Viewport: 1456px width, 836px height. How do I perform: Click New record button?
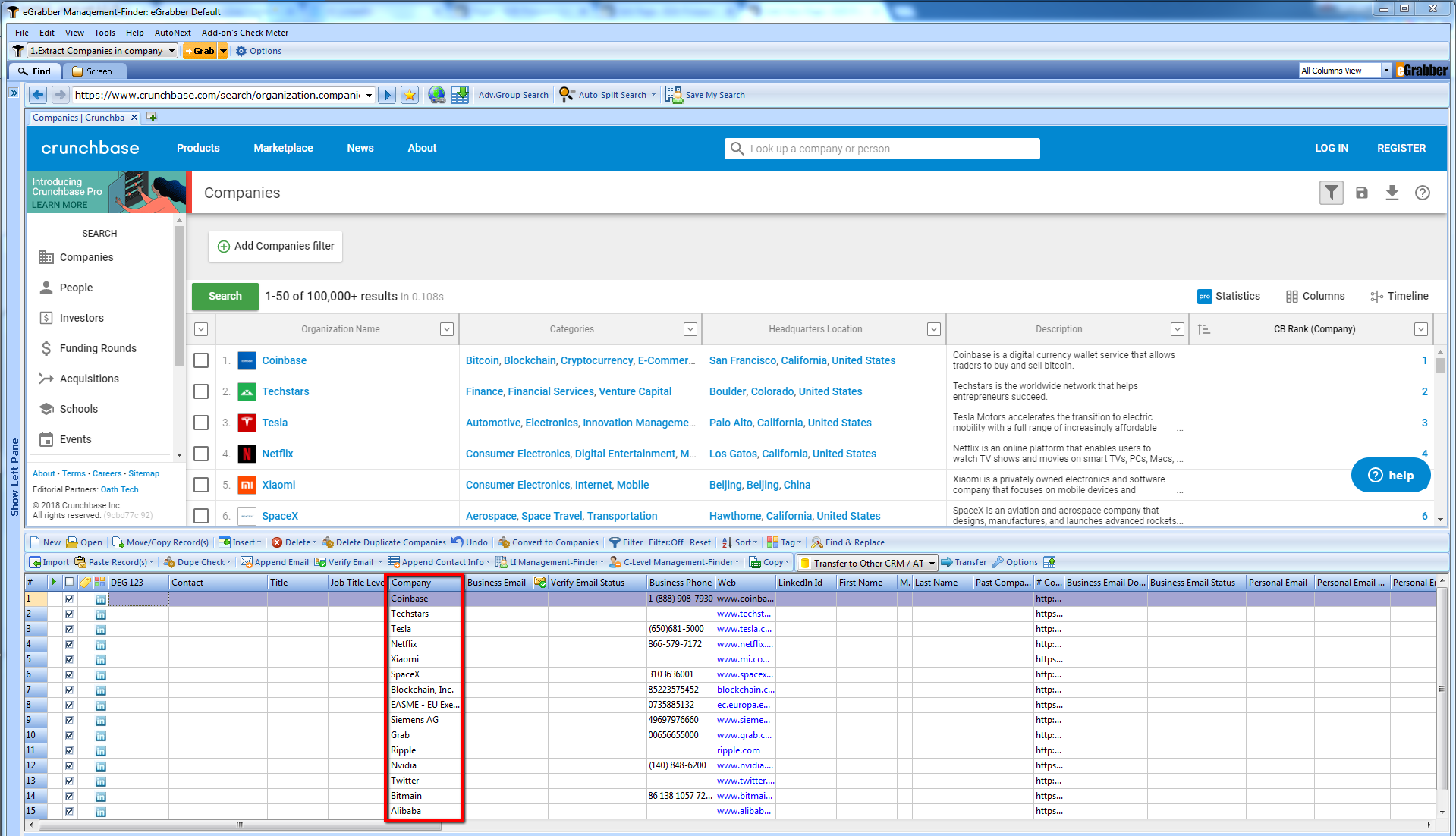45,542
